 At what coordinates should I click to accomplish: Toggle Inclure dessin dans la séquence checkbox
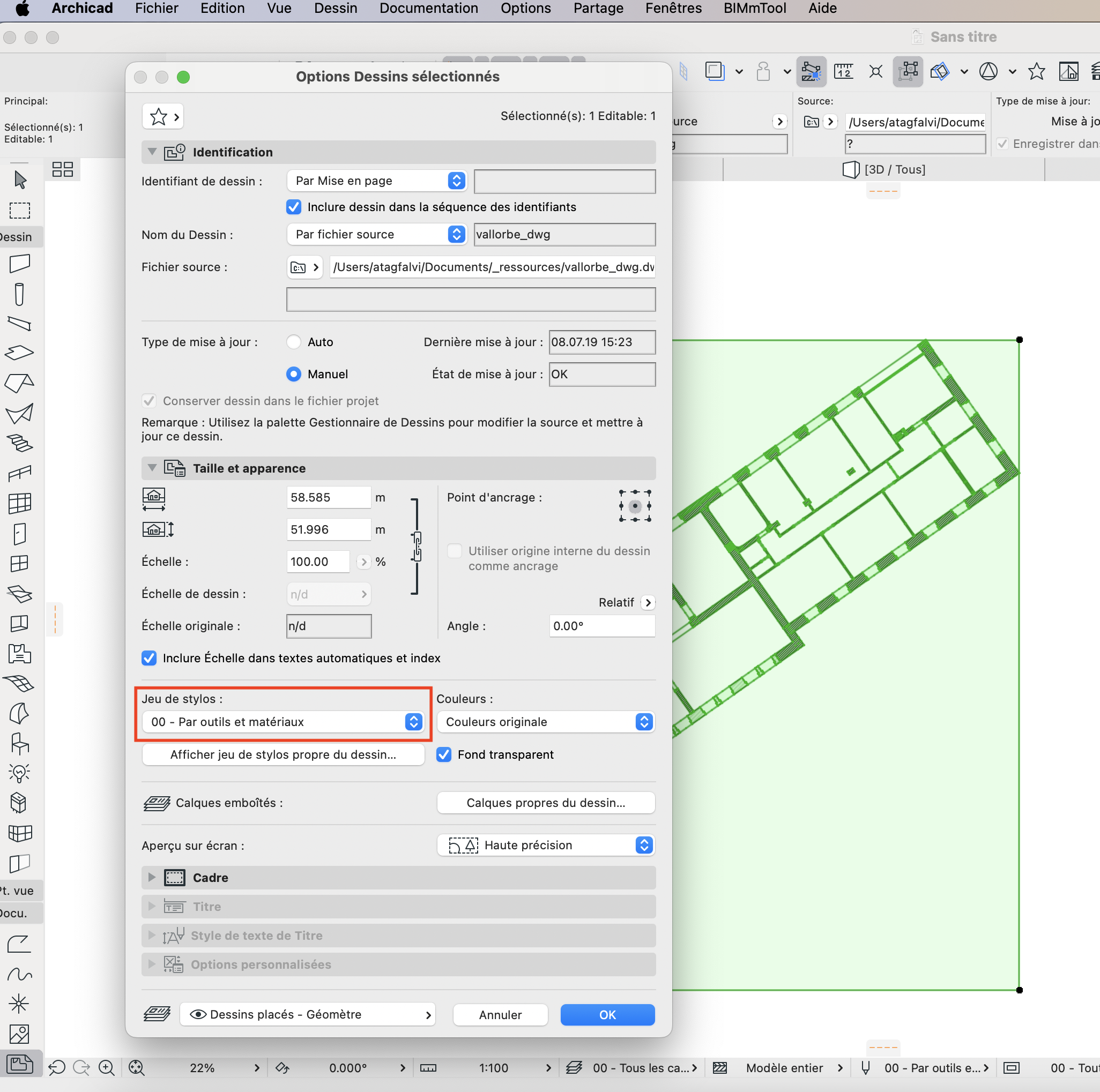294,207
